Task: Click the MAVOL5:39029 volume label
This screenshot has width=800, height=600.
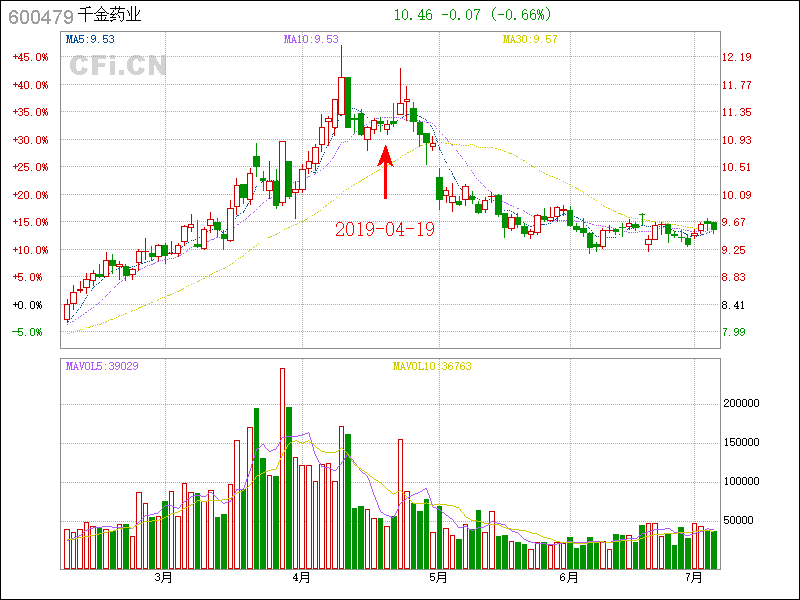Action: pyautogui.click(x=102, y=366)
